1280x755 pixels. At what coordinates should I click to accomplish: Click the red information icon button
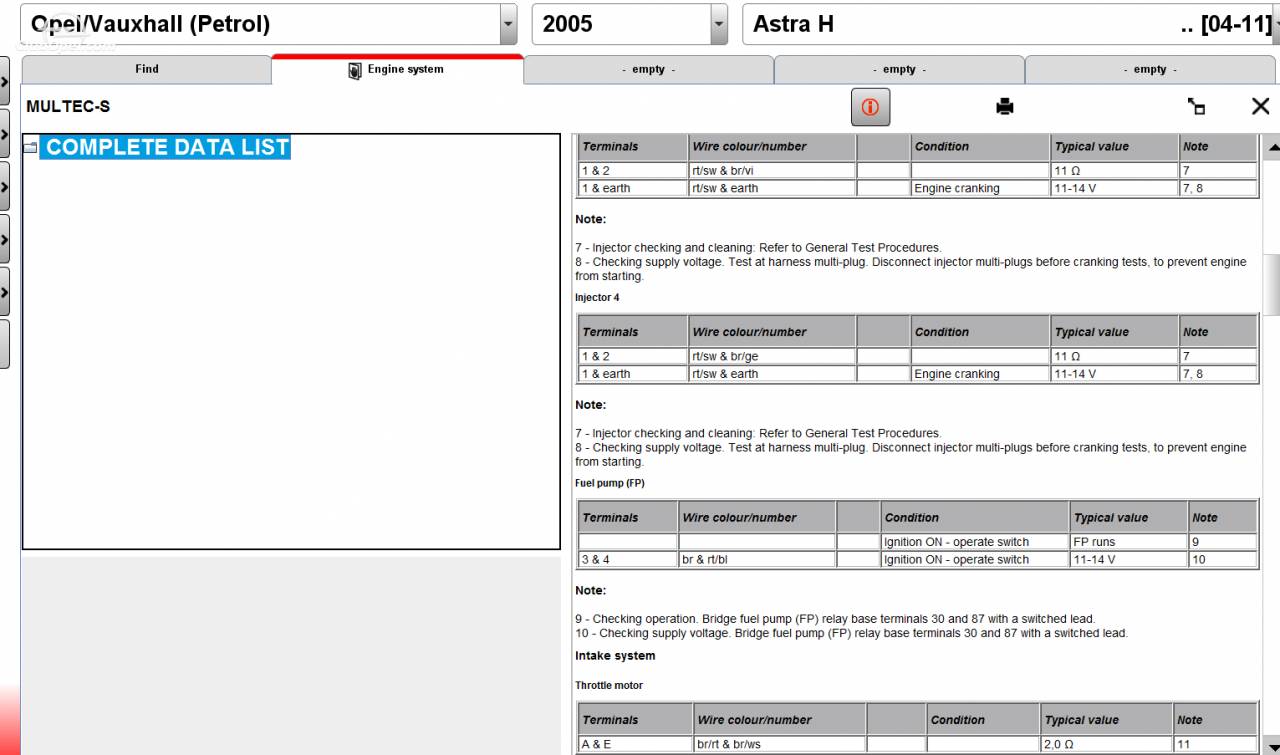click(x=870, y=107)
